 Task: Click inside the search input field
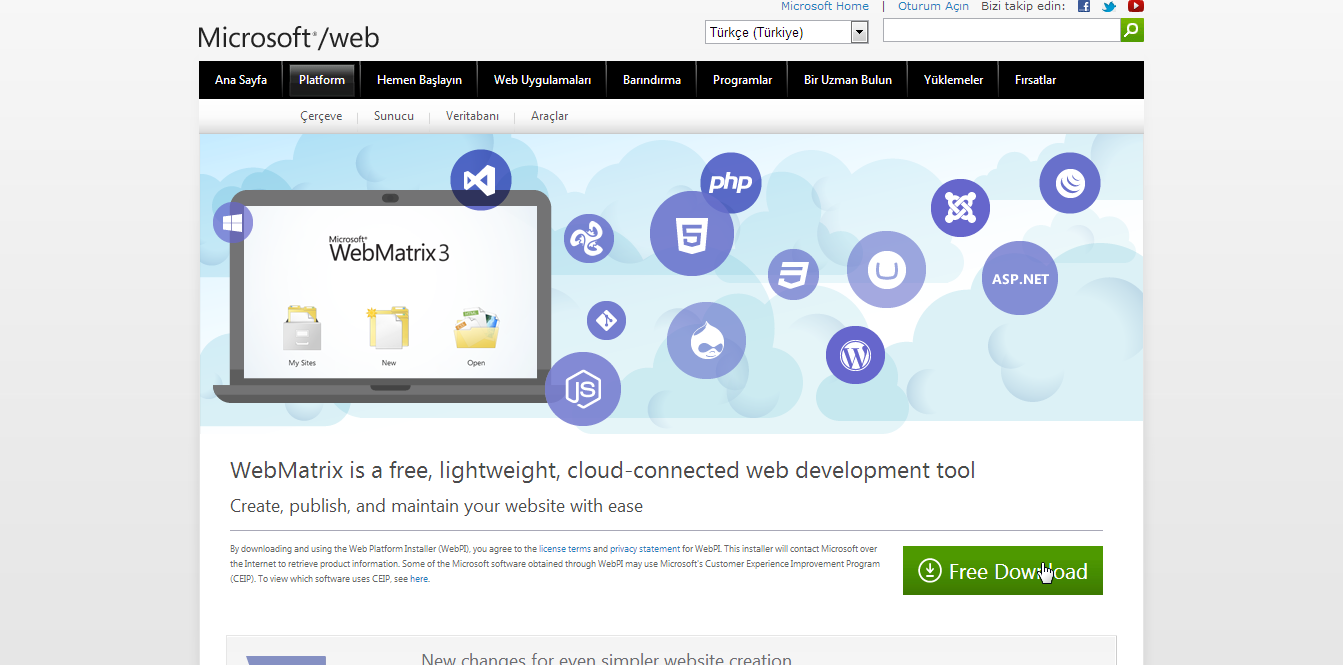point(1000,29)
